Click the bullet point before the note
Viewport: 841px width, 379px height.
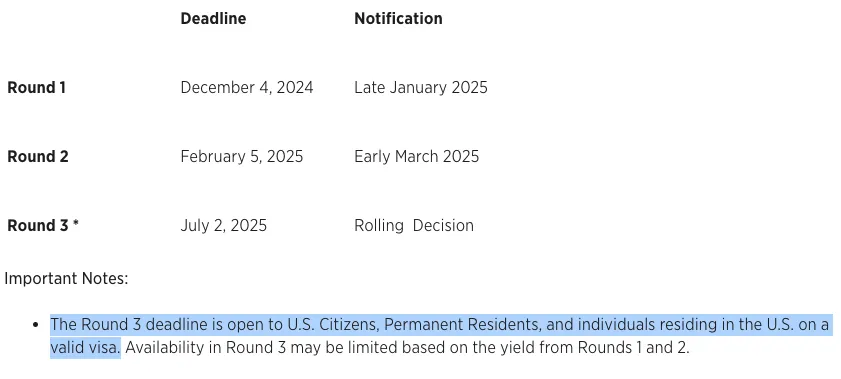click(x=35, y=325)
